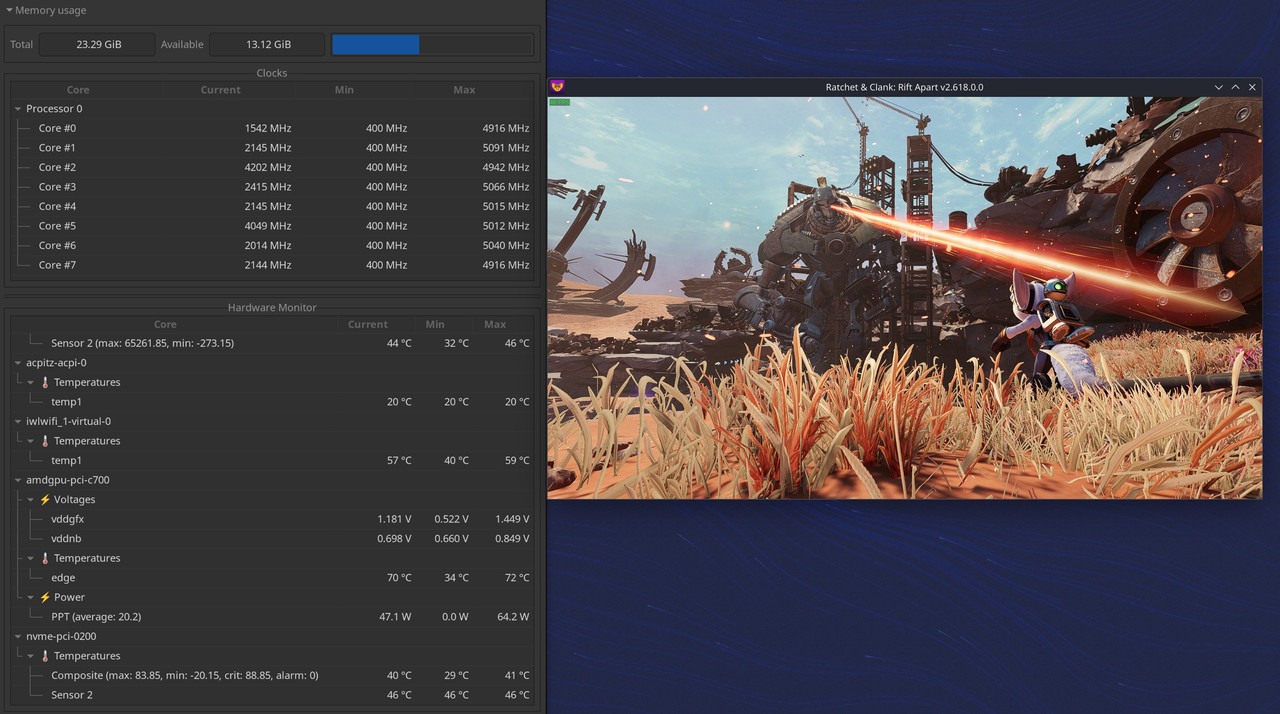This screenshot has height=714, width=1280.
Task: Collapse the acpitz-acpi-0 sensor group
Action: tap(18, 363)
